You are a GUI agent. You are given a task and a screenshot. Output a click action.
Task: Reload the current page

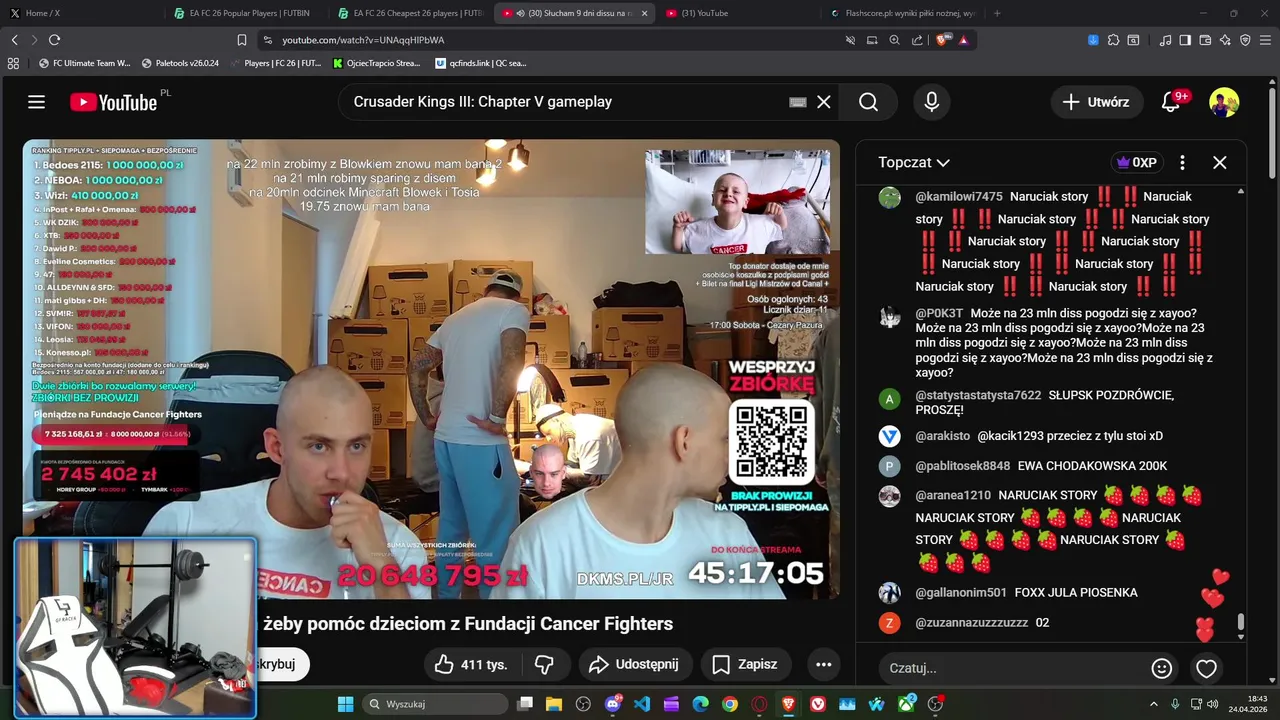(54, 40)
